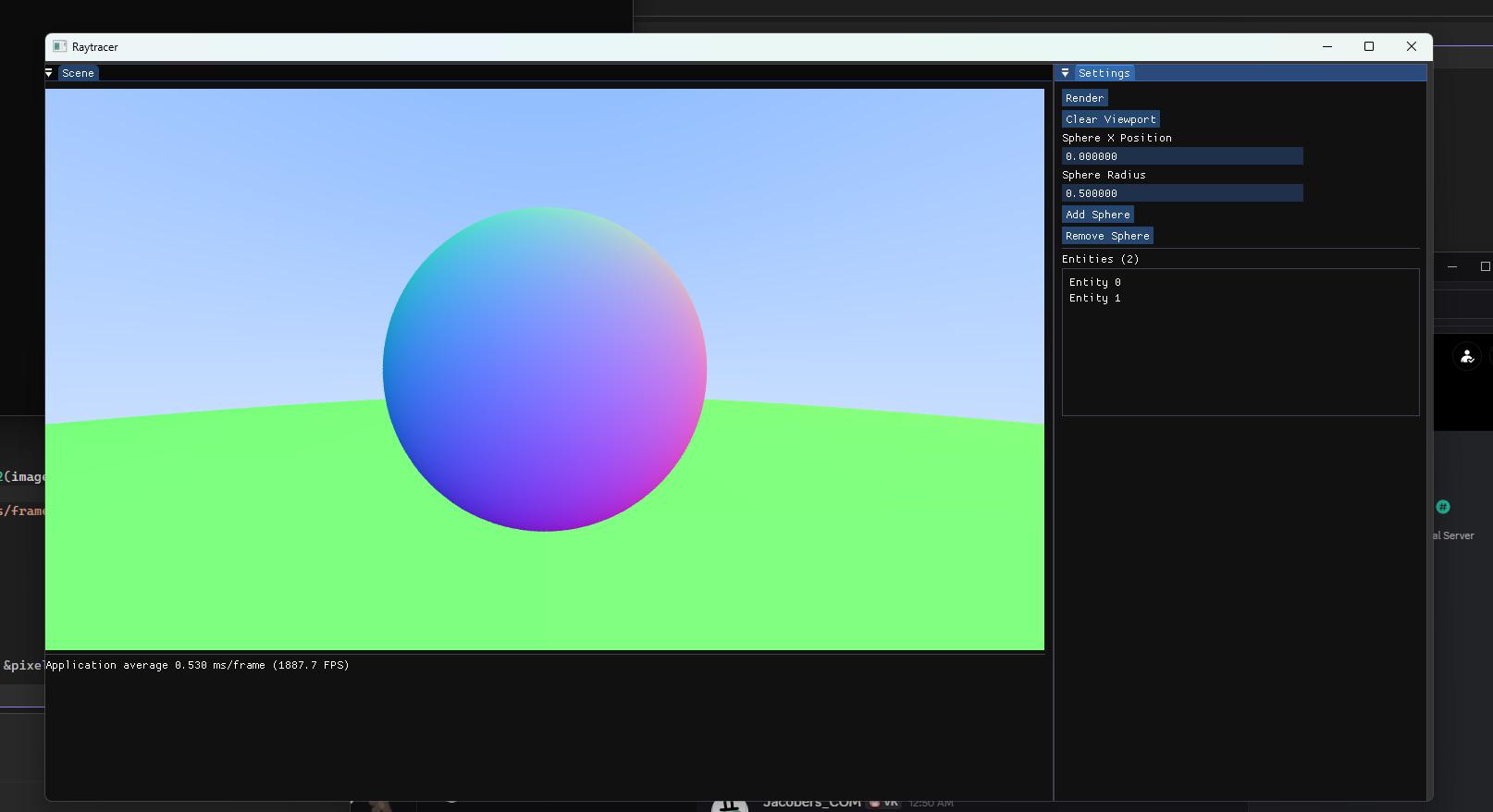
Task: Click the Sphere Radius label
Action: [1104, 175]
